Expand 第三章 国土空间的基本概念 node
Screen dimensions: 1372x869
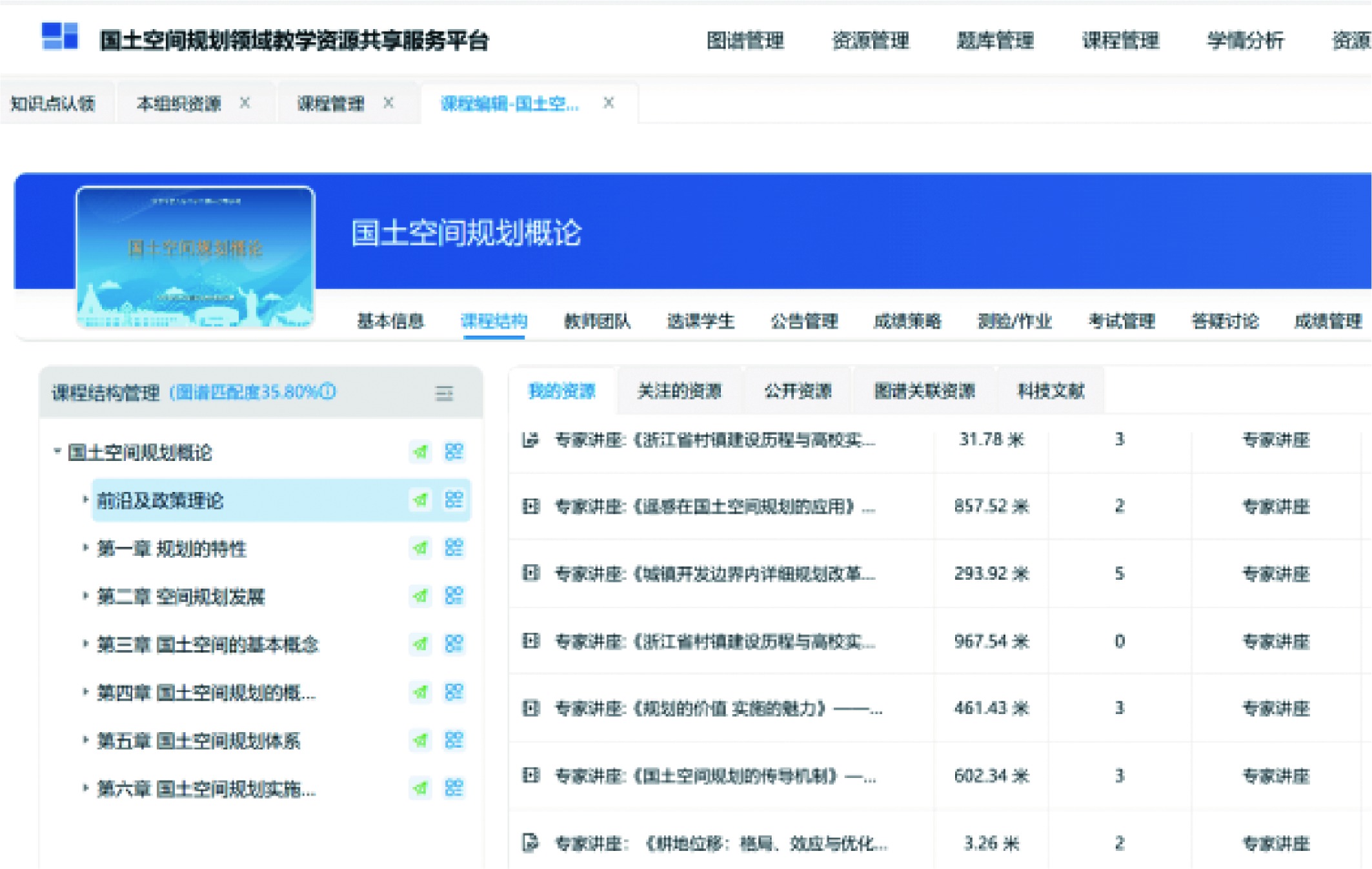(x=85, y=643)
